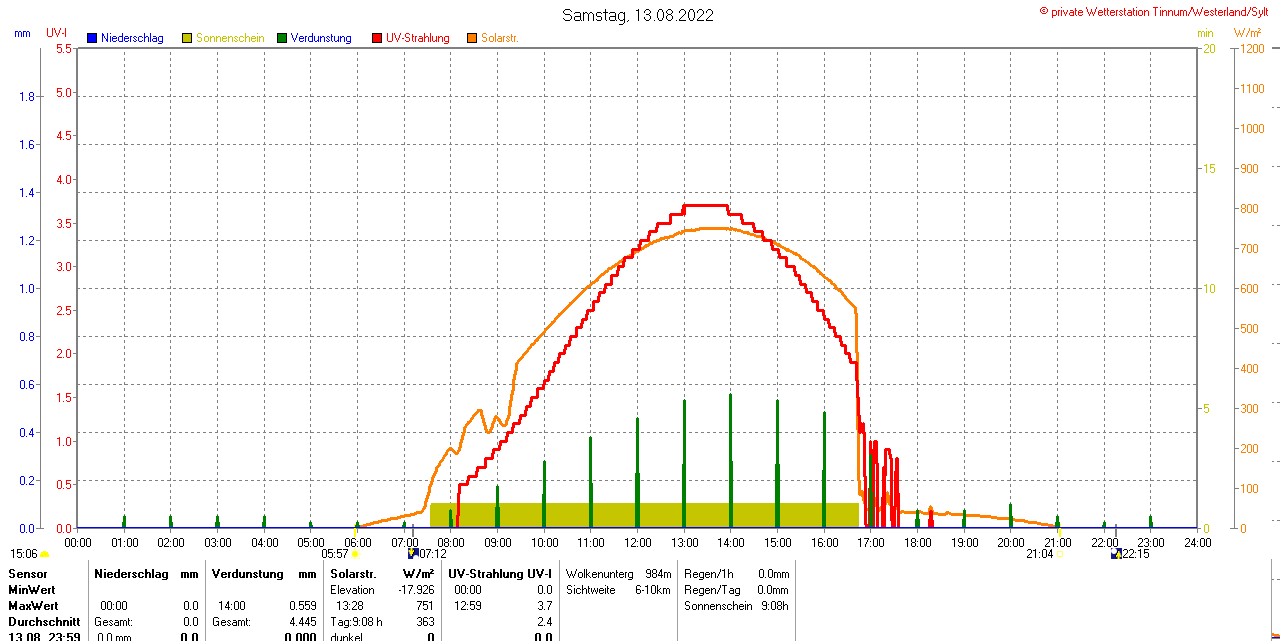Image resolution: width=1280 pixels, height=641 pixels.
Task: Click the sunset sun icon at 21:04
Action: tap(1061, 554)
